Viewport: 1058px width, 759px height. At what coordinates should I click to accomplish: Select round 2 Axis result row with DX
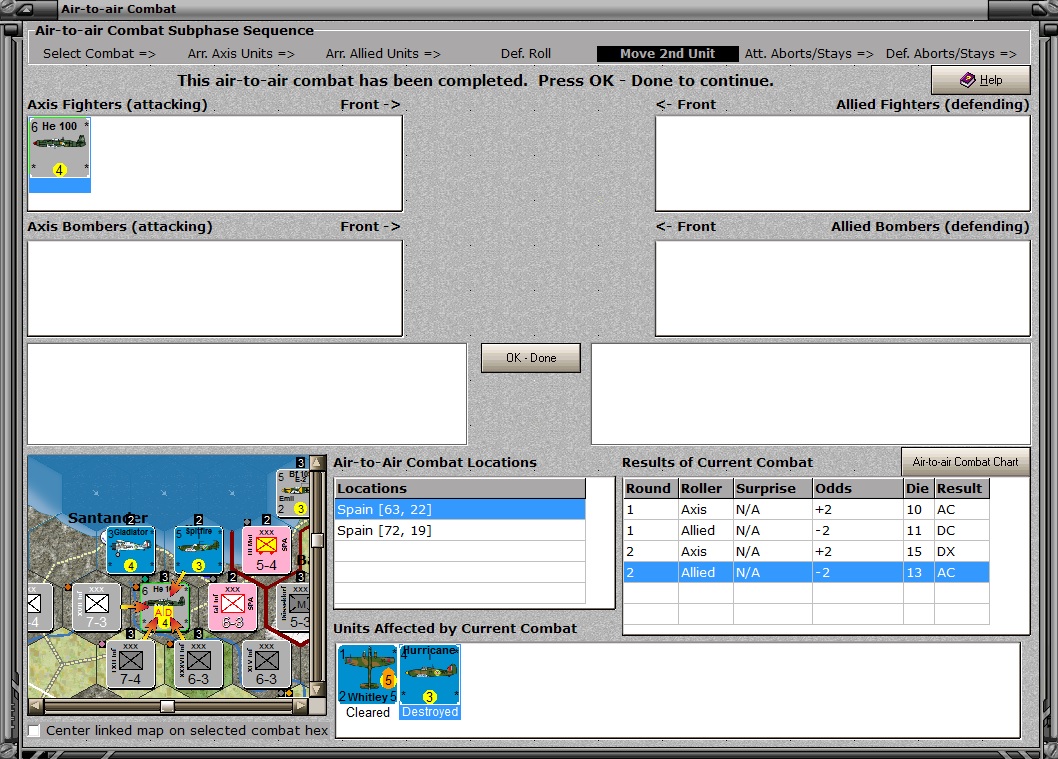806,551
